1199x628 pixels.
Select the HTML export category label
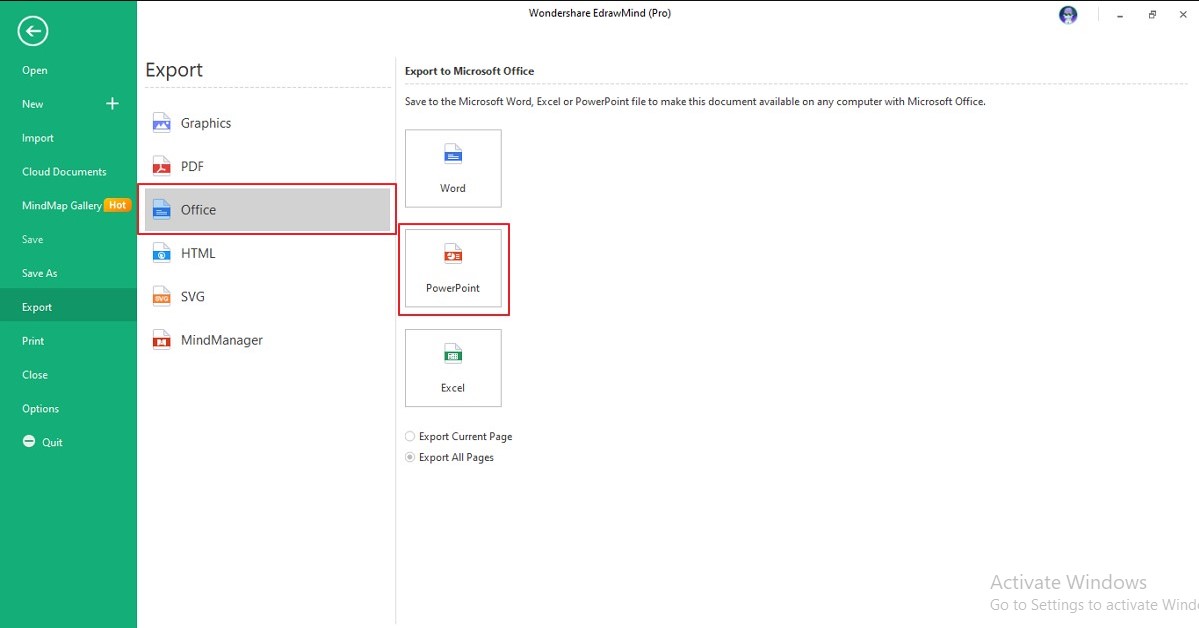198,253
